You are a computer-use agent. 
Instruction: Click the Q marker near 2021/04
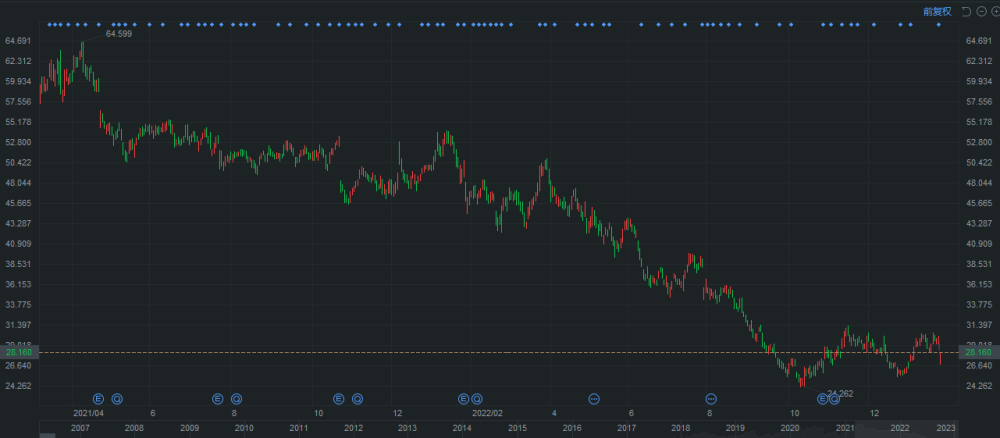coord(117,398)
